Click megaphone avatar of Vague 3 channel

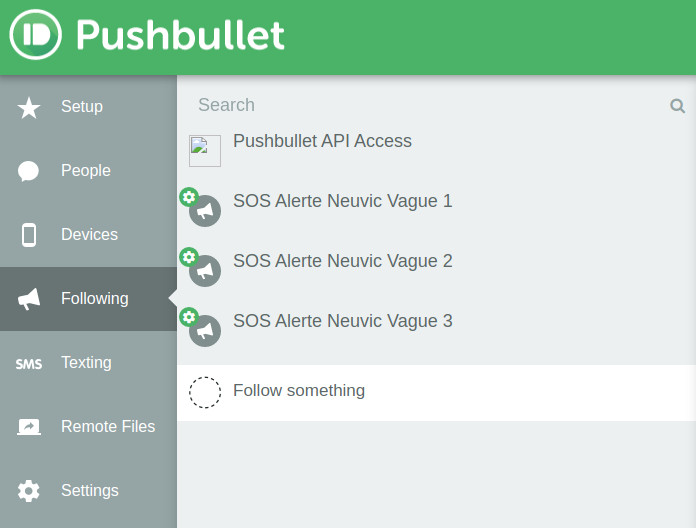coord(206,330)
